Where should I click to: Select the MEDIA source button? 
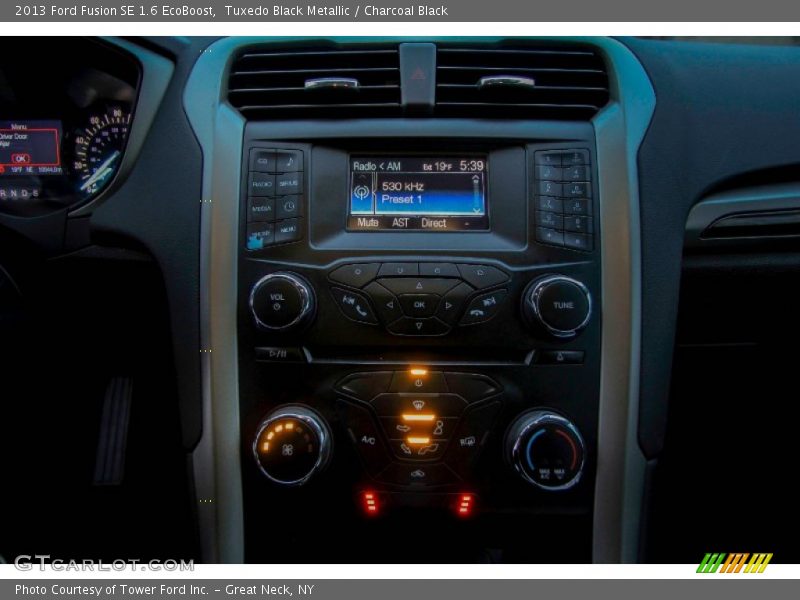(261, 208)
